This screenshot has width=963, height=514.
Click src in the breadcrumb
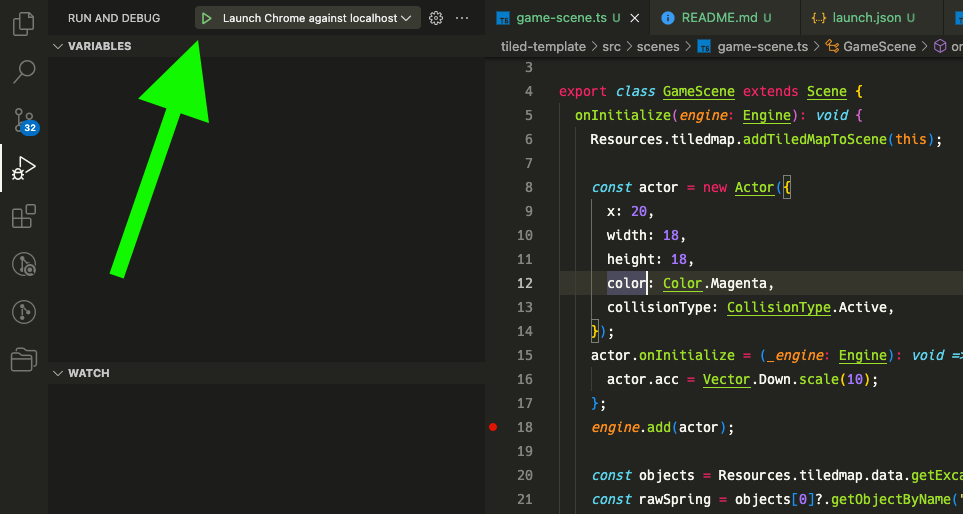611,47
